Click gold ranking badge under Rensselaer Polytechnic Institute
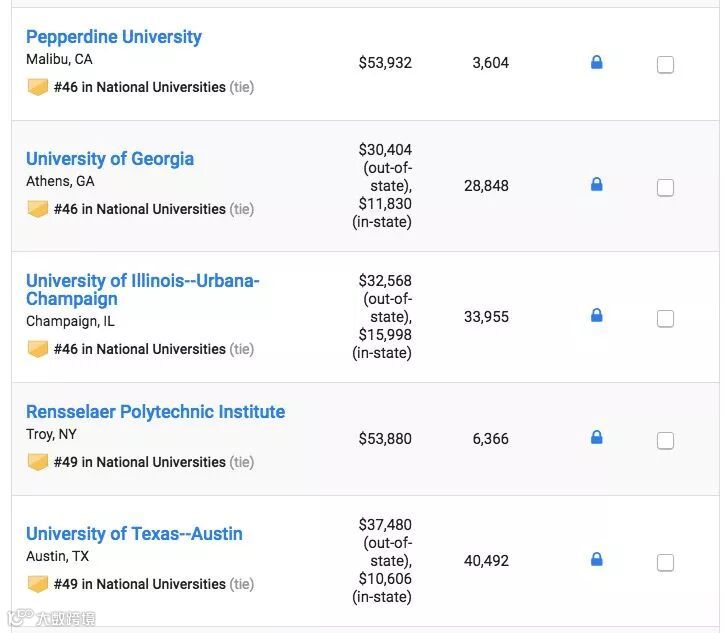The height and width of the screenshot is (633, 725). click(x=38, y=462)
